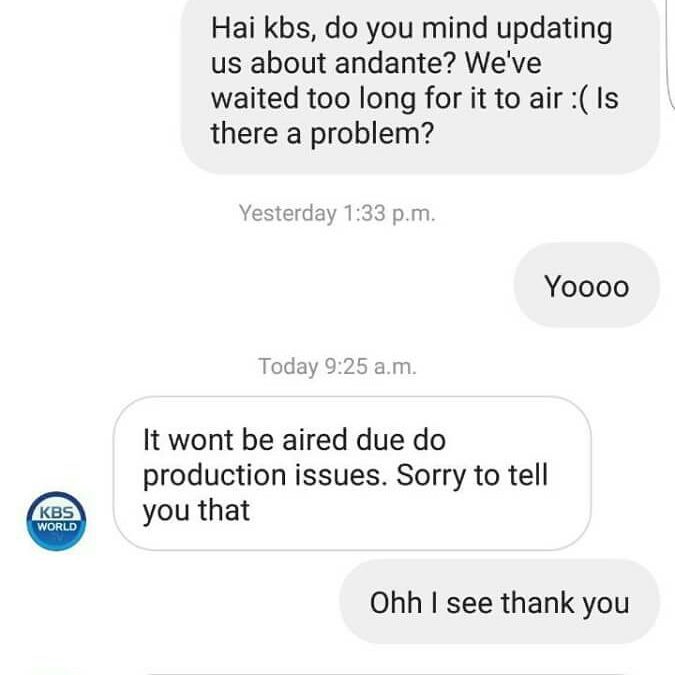The image size is (675, 675).
Task: Click the 'thank you' words in last message
Action: pyautogui.click(x=564, y=603)
